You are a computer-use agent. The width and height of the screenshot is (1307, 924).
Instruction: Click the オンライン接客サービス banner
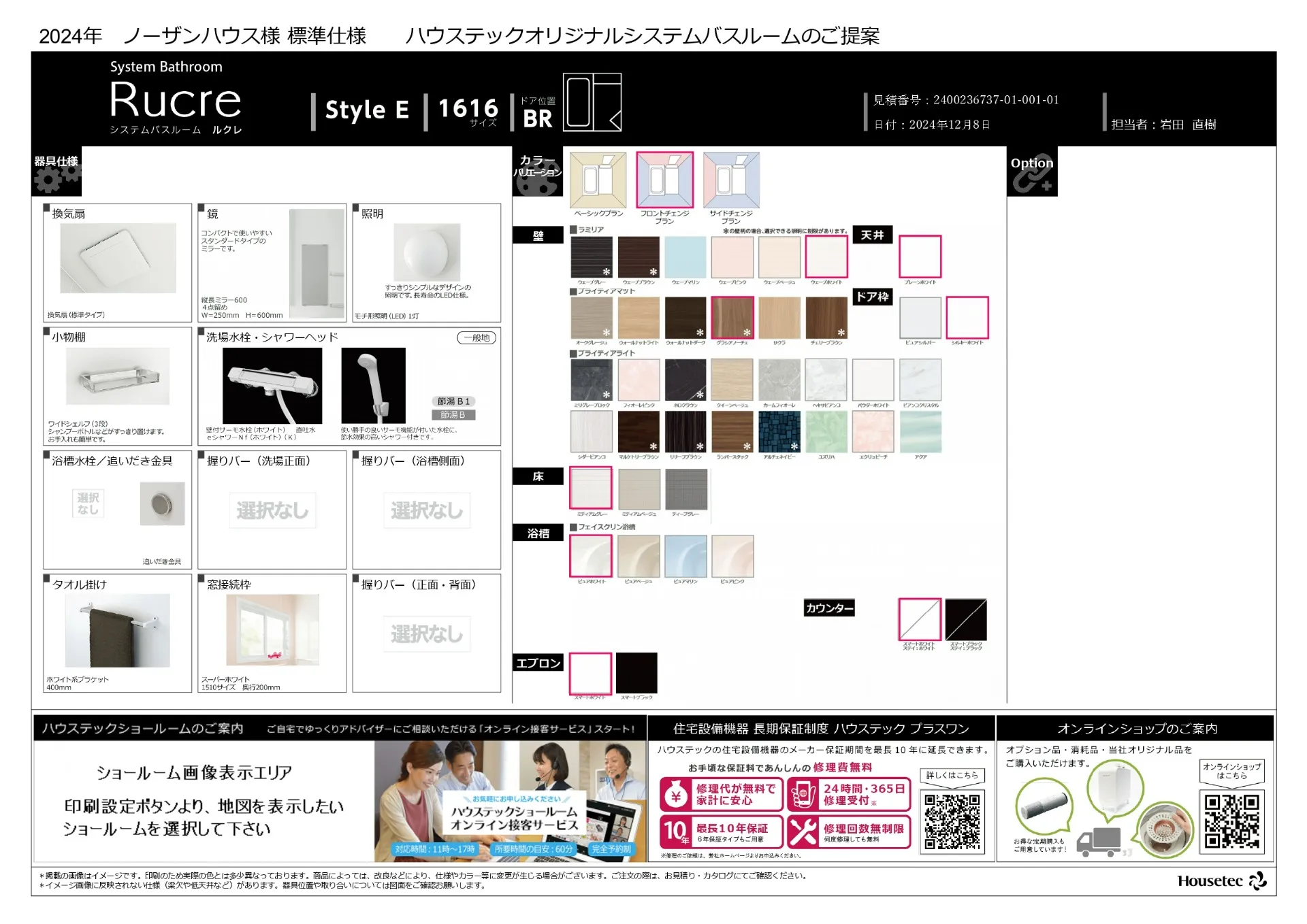pos(511,801)
